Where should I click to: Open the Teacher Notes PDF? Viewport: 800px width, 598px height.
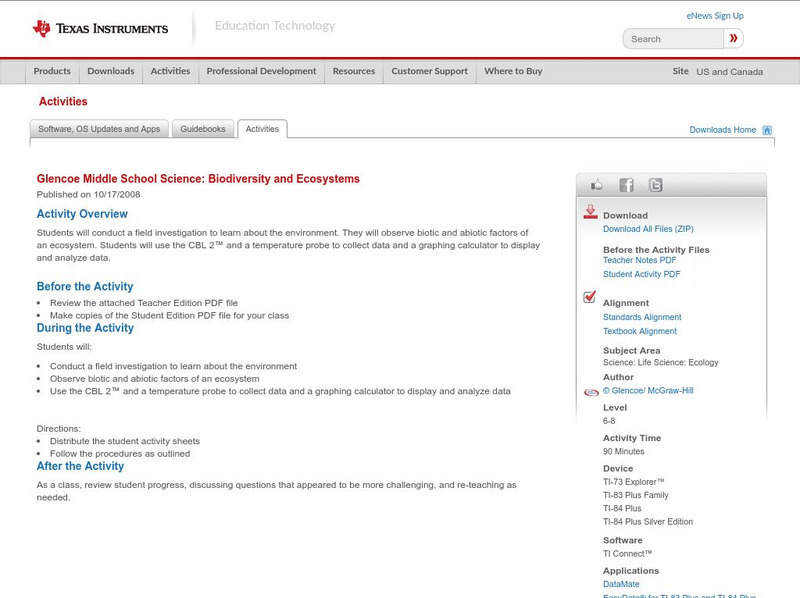[x=639, y=260]
